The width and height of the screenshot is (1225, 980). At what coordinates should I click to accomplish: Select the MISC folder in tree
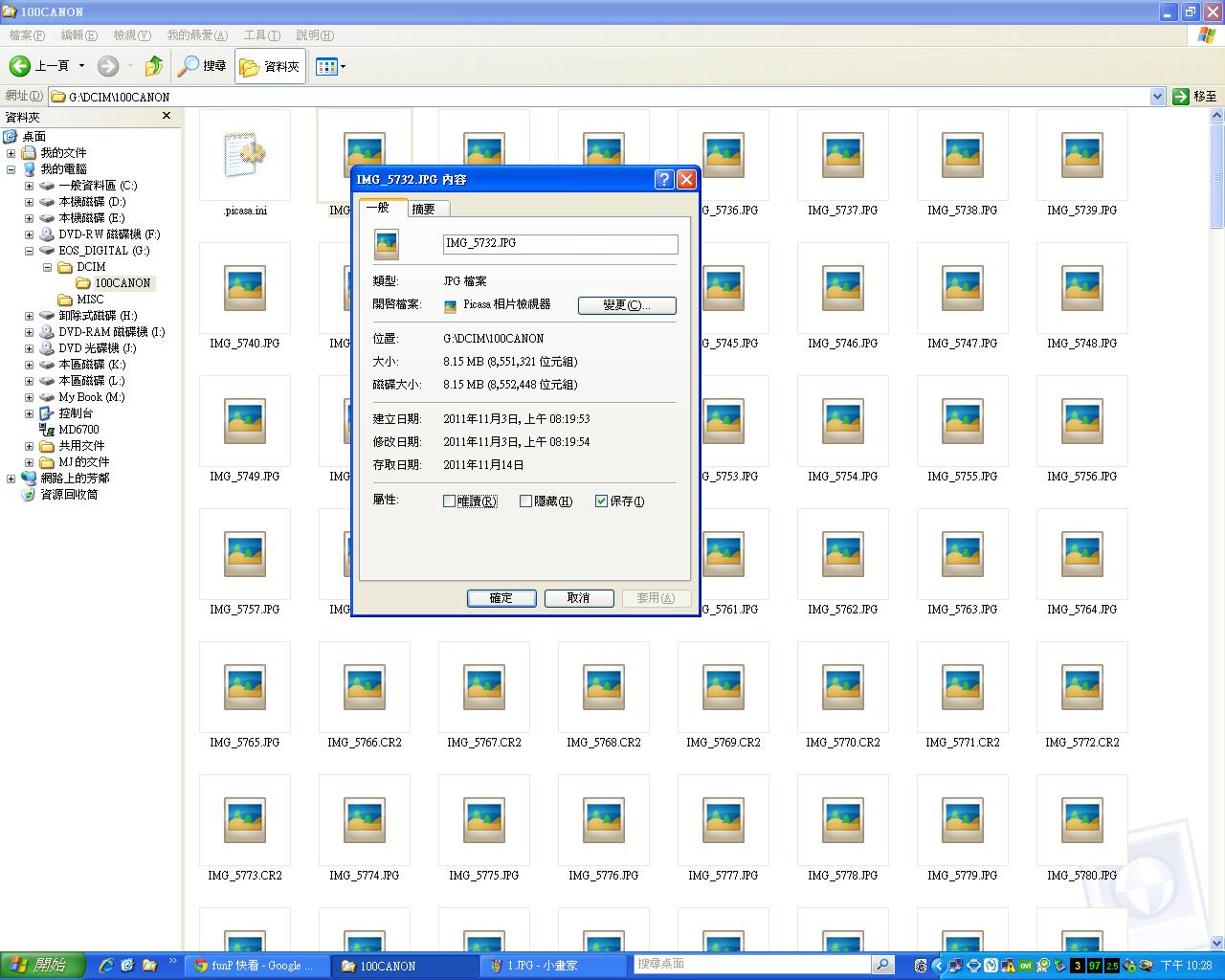pos(90,300)
